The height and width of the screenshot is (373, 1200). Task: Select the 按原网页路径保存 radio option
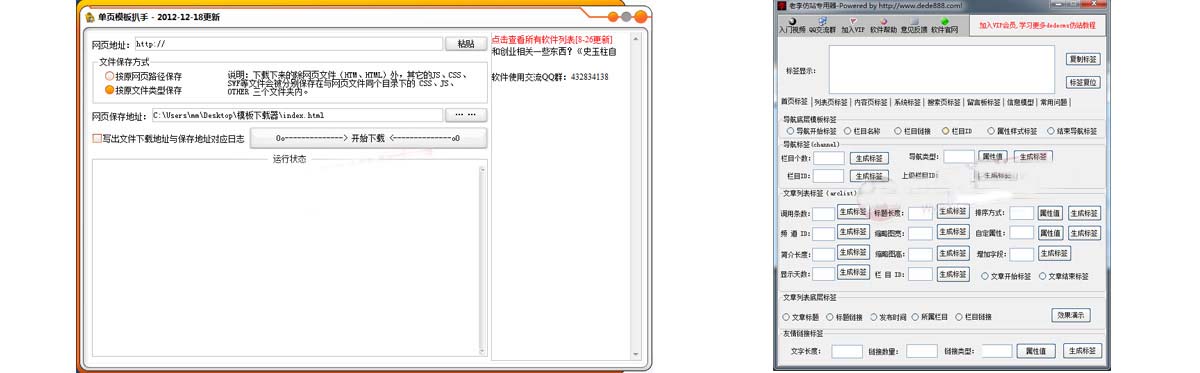tap(143, 75)
